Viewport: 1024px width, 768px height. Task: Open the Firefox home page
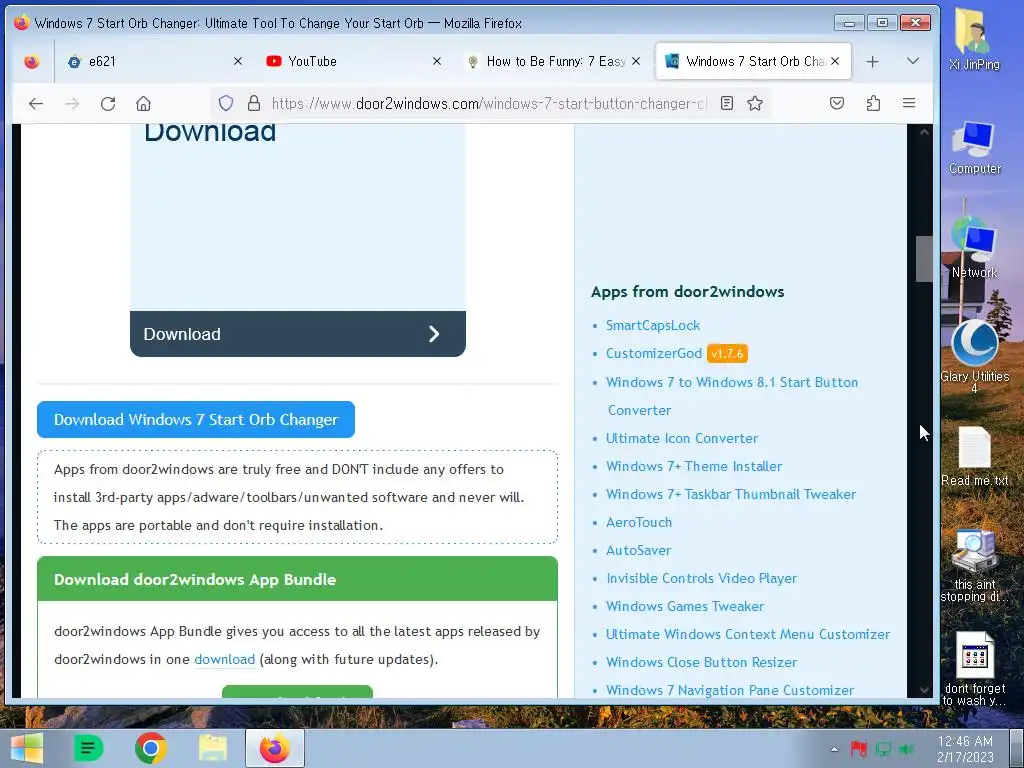pyautogui.click(x=144, y=103)
